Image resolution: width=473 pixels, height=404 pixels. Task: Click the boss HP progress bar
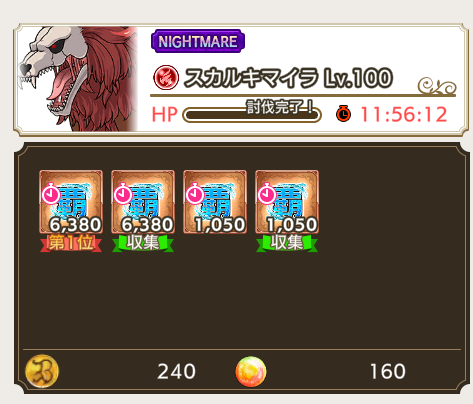[x=252, y=115]
